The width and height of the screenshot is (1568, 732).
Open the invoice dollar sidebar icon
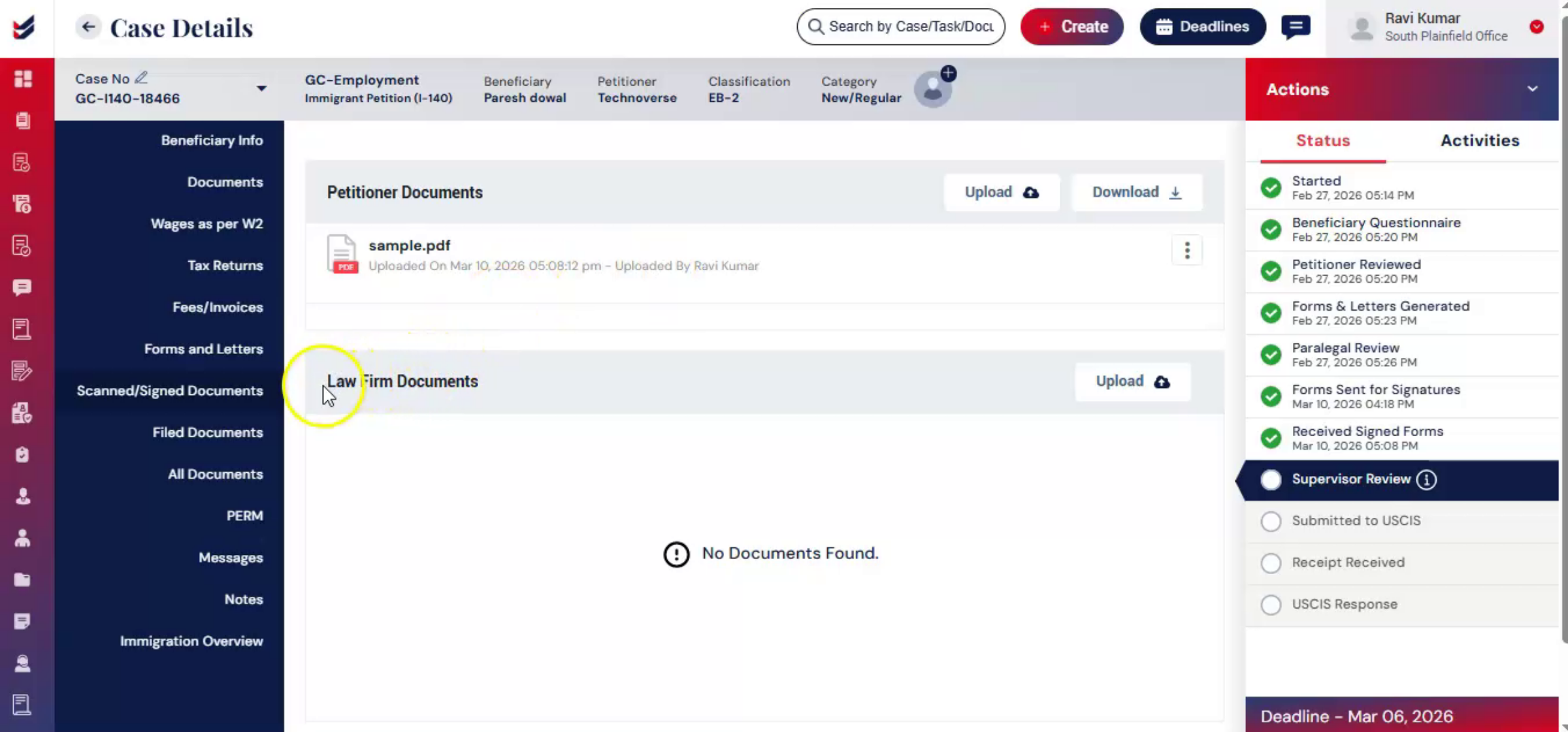tap(23, 204)
